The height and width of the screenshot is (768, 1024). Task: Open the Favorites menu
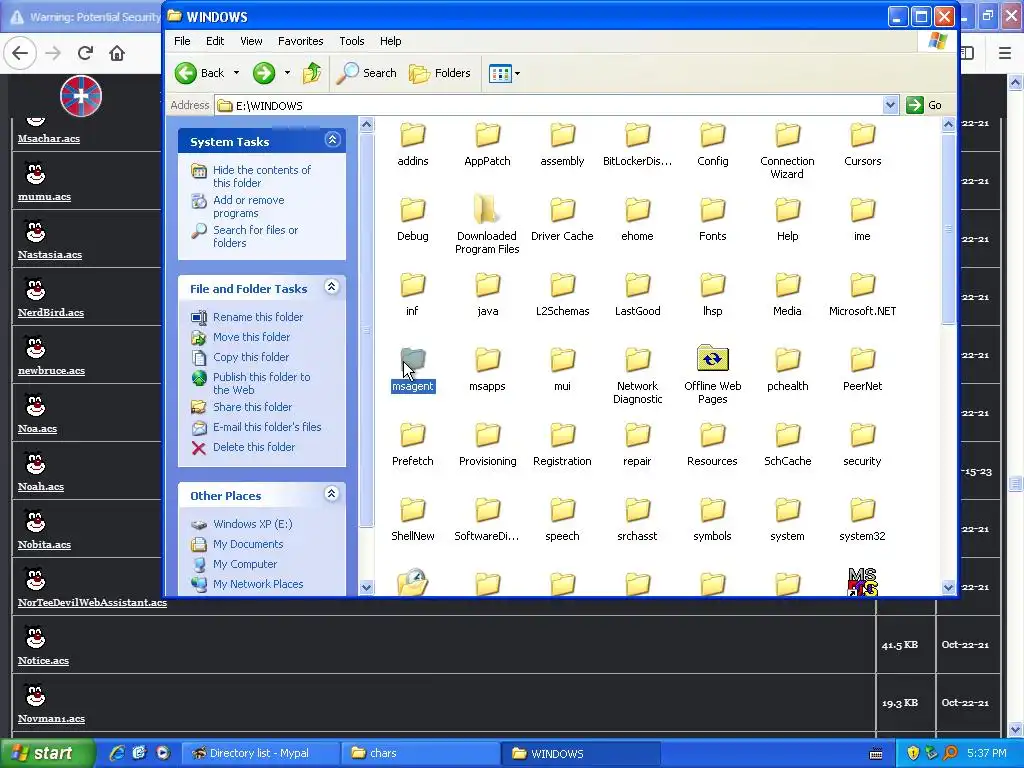coord(300,41)
